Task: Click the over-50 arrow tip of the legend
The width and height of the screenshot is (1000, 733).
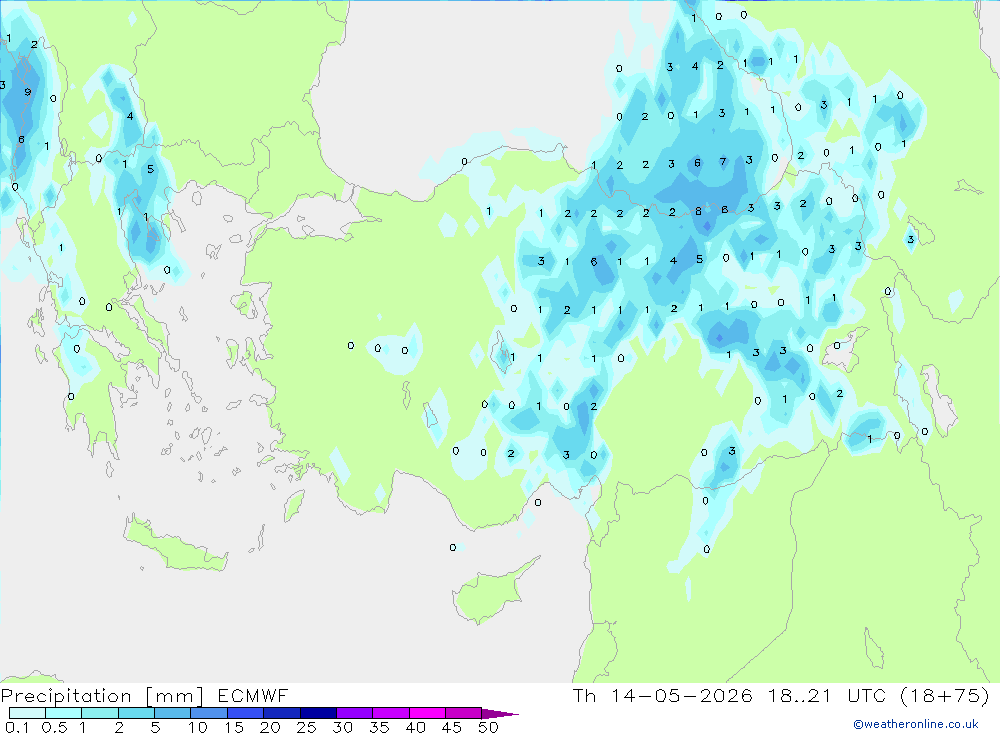Action: coord(500,713)
